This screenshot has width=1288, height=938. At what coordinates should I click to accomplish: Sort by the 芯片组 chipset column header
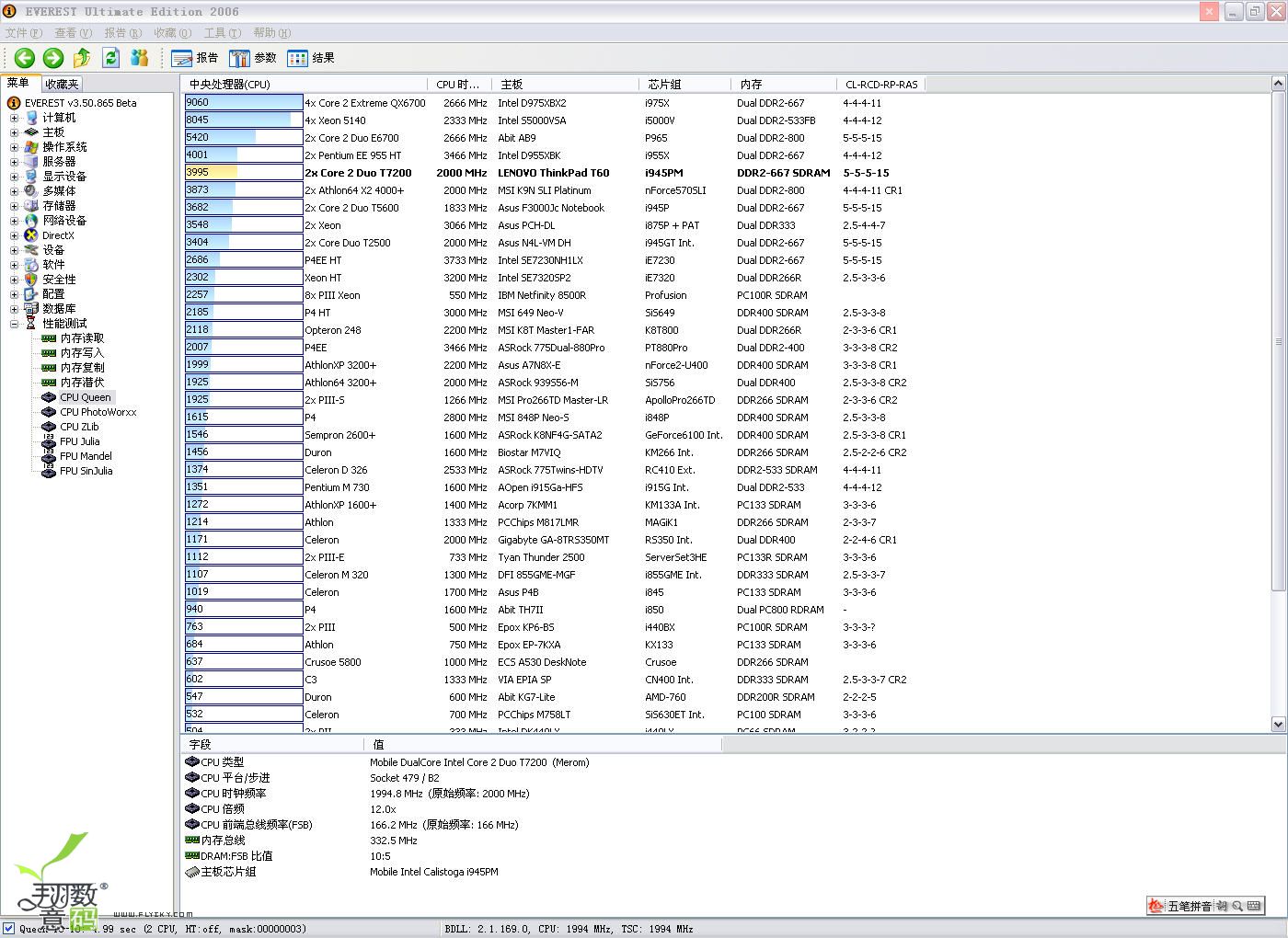click(685, 85)
